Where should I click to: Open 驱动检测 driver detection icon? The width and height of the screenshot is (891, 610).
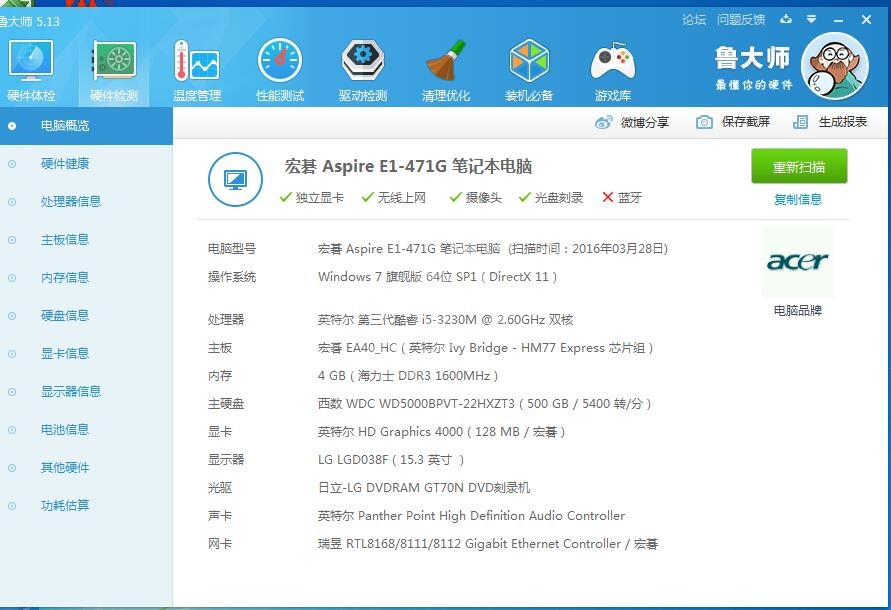click(363, 60)
